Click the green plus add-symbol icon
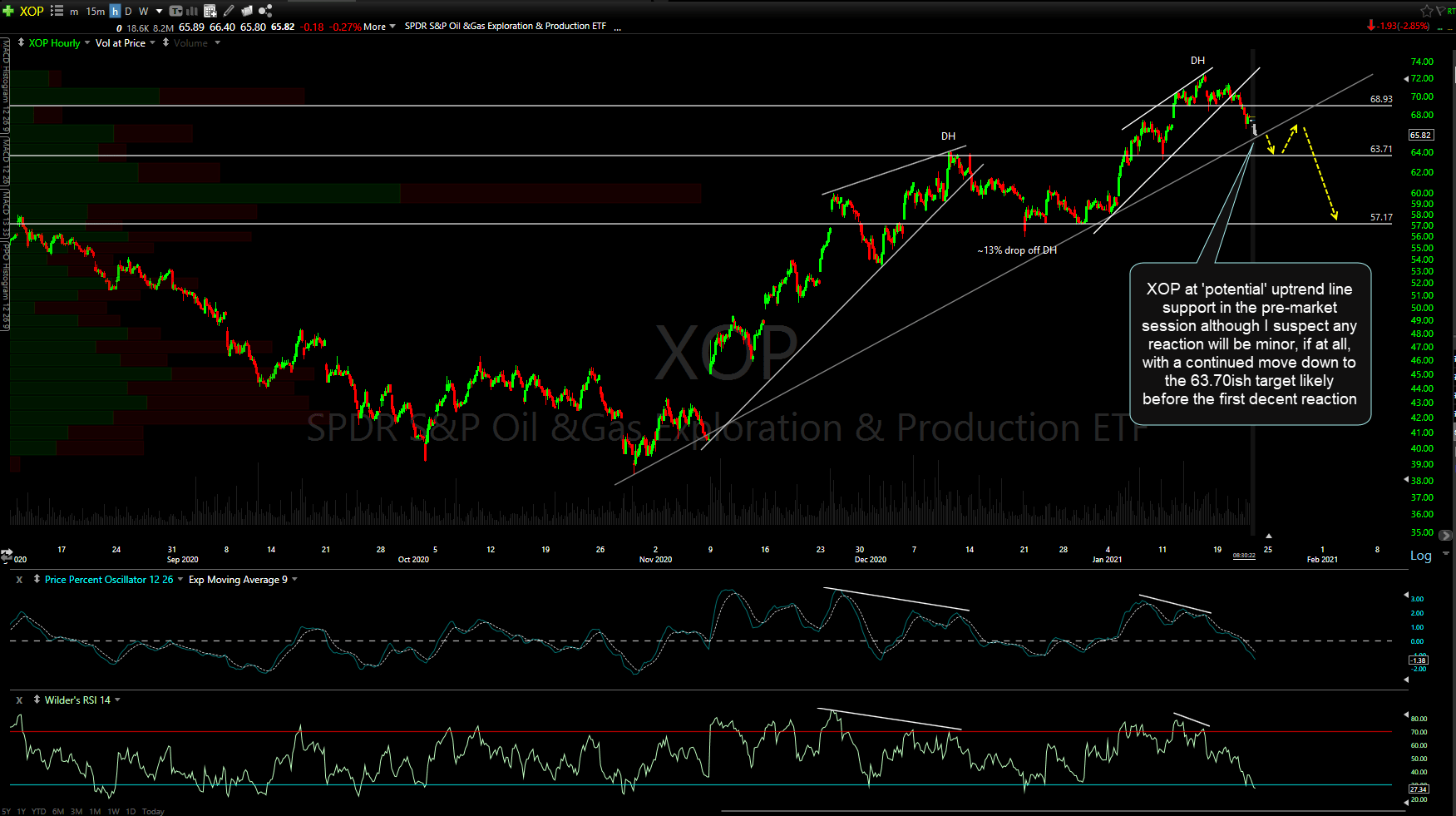Image resolution: width=1456 pixels, height=816 pixels. [8, 11]
